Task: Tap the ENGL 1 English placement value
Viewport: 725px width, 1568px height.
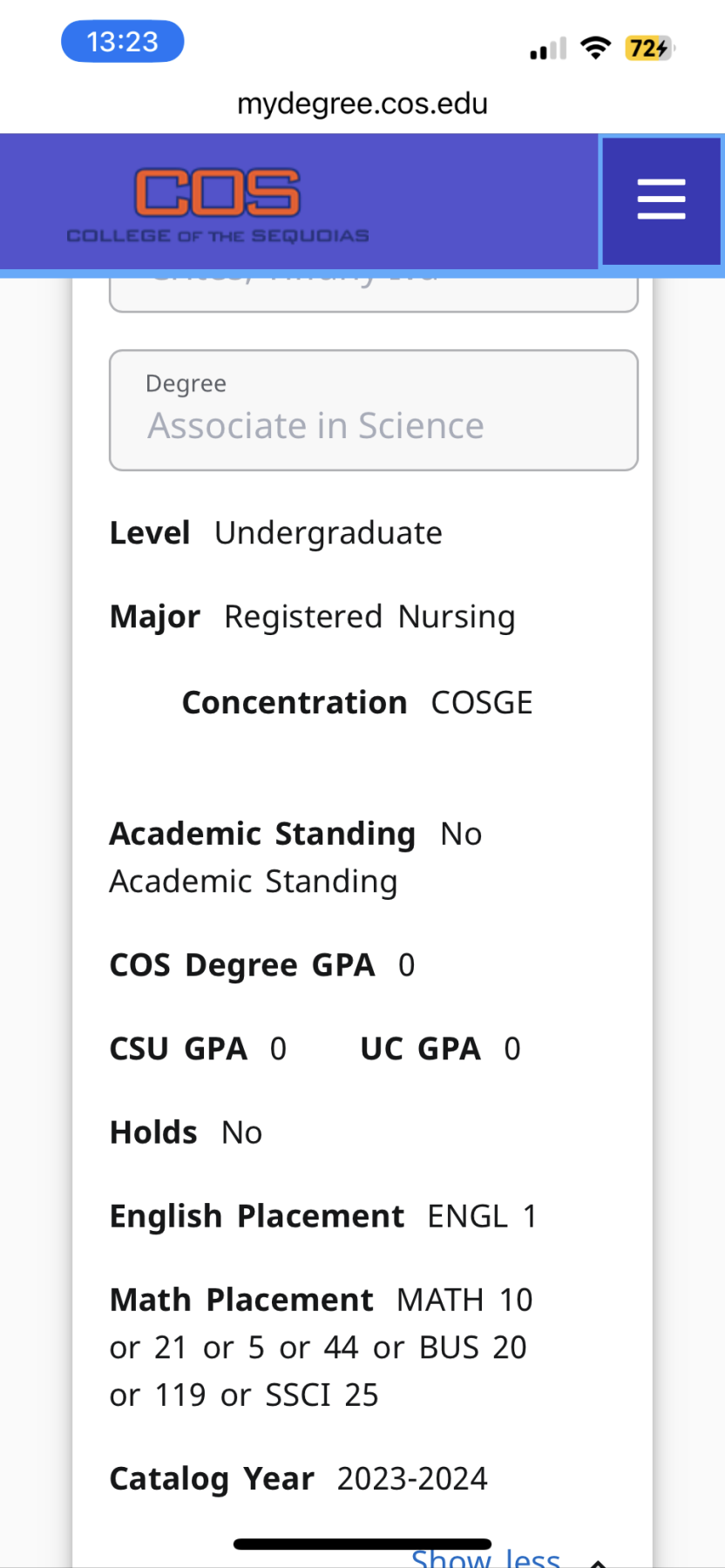Action: pos(482,1216)
